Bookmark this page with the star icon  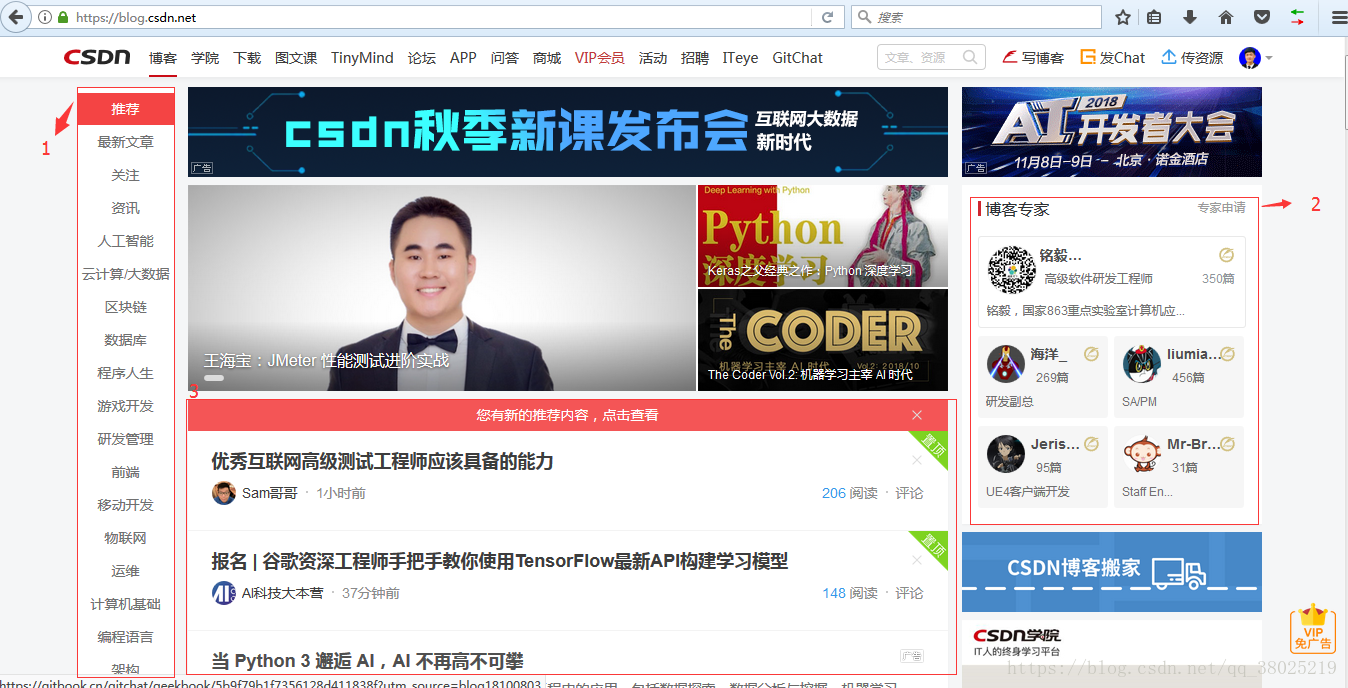tap(1123, 17)
